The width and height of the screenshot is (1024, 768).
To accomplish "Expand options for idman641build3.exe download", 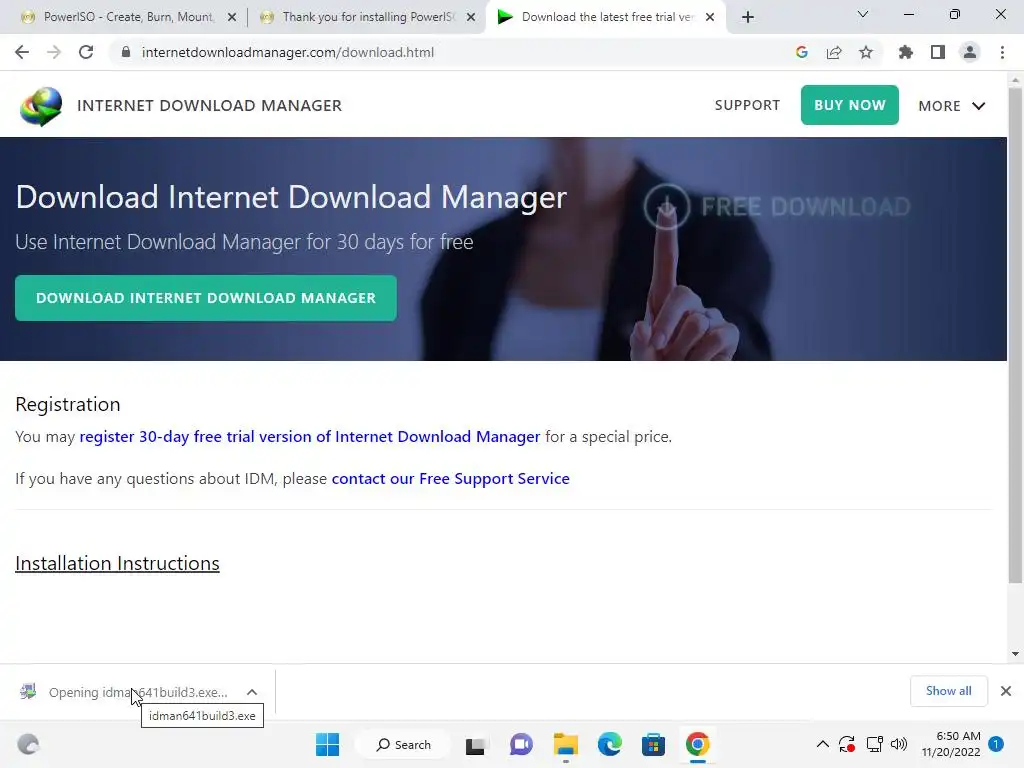I will pyautogui.click(x=252, y=692).
